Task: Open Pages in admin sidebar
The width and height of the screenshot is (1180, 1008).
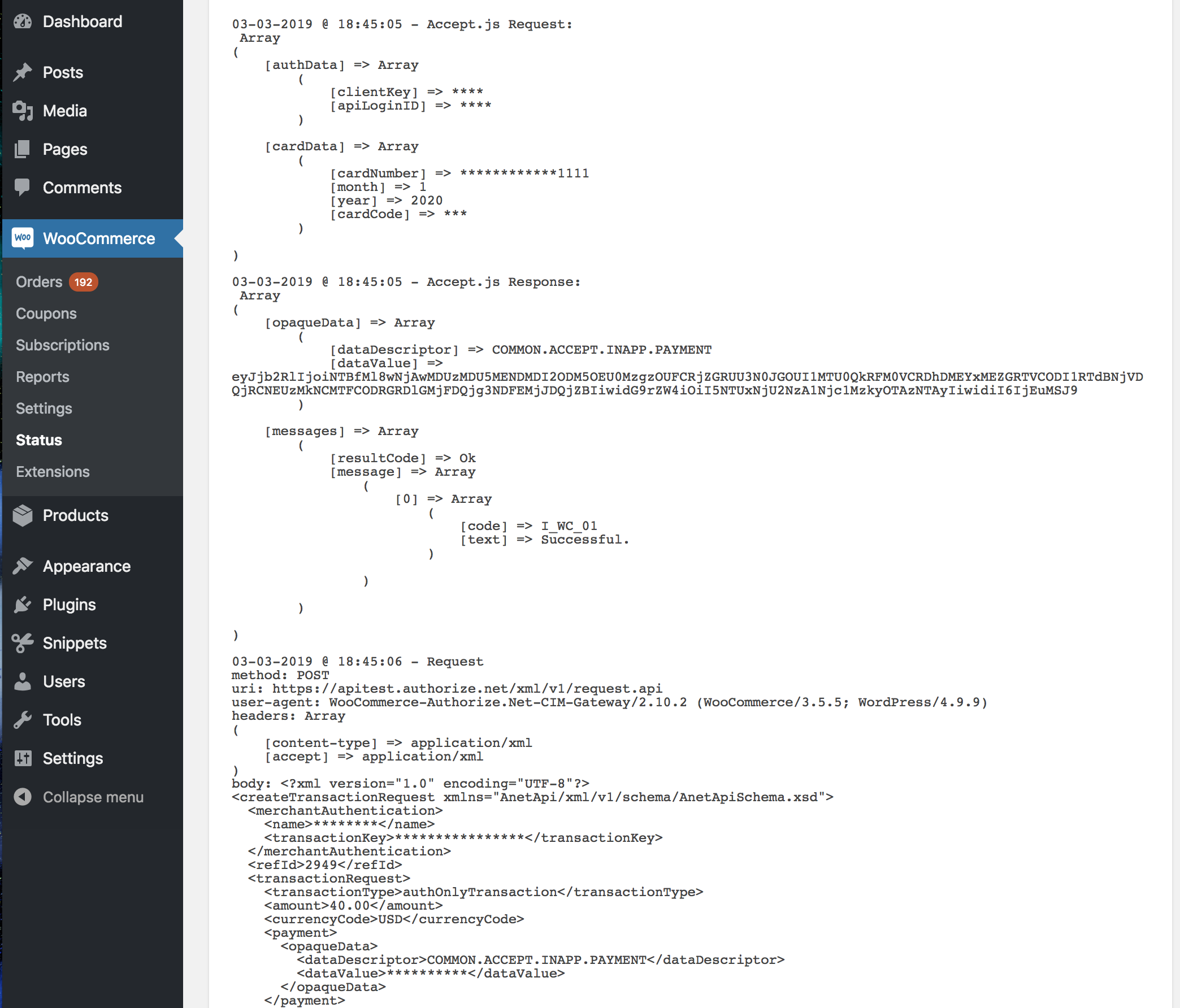Action: 65,149
